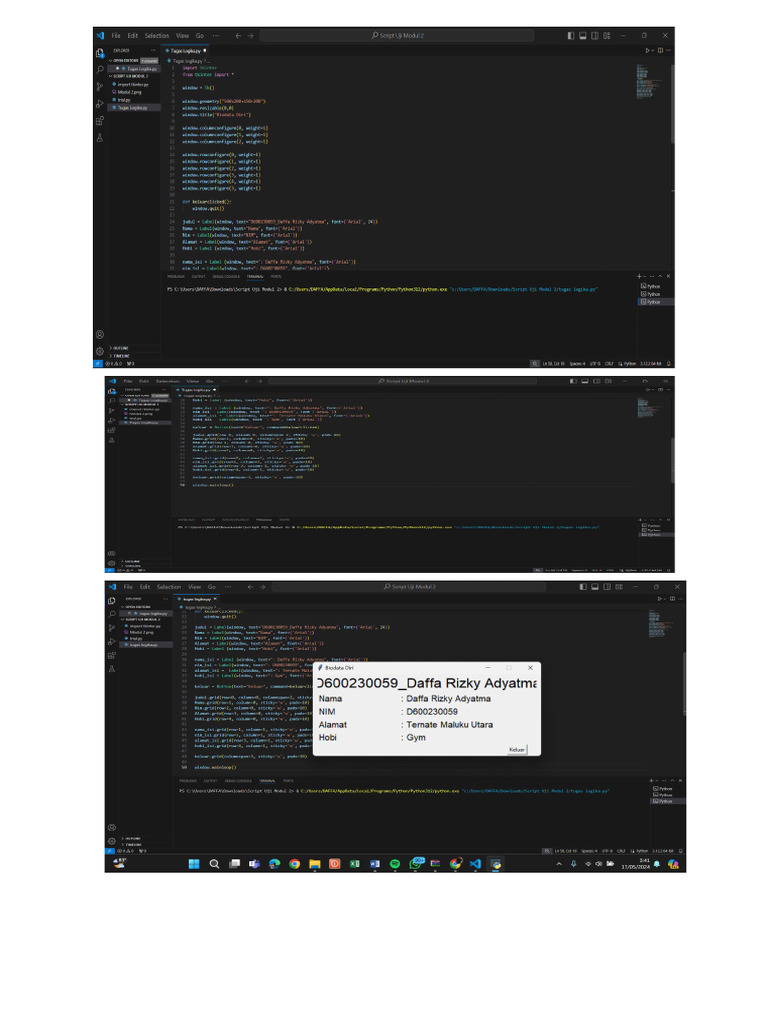Toggle Panel layout button in bottom VS Code screenshot
The height and width of the screenshot is (1024, 768).
(595, 587)
